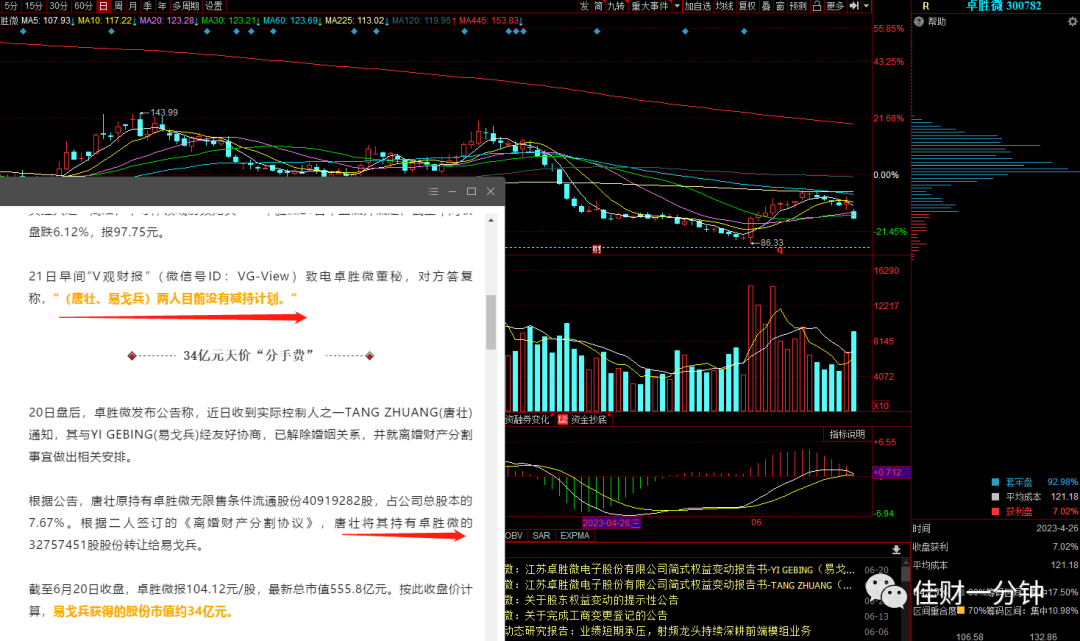This screenshot has height=641, width=1080.
Task: Click the 叠 overlay icon
Action: pos(765,6)
